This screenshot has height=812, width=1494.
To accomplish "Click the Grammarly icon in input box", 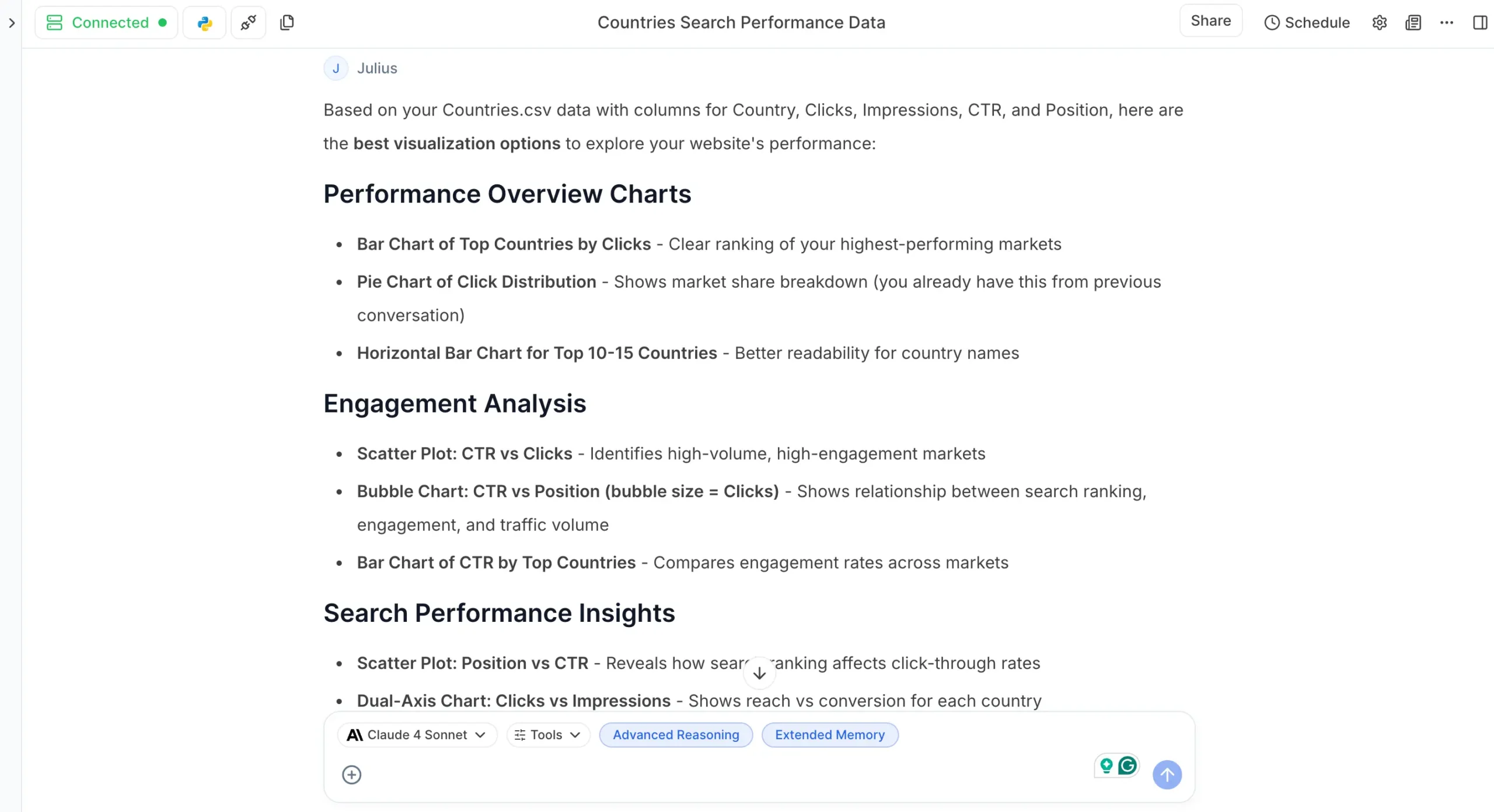I will pyautogui.click(x=1128, y=765).
